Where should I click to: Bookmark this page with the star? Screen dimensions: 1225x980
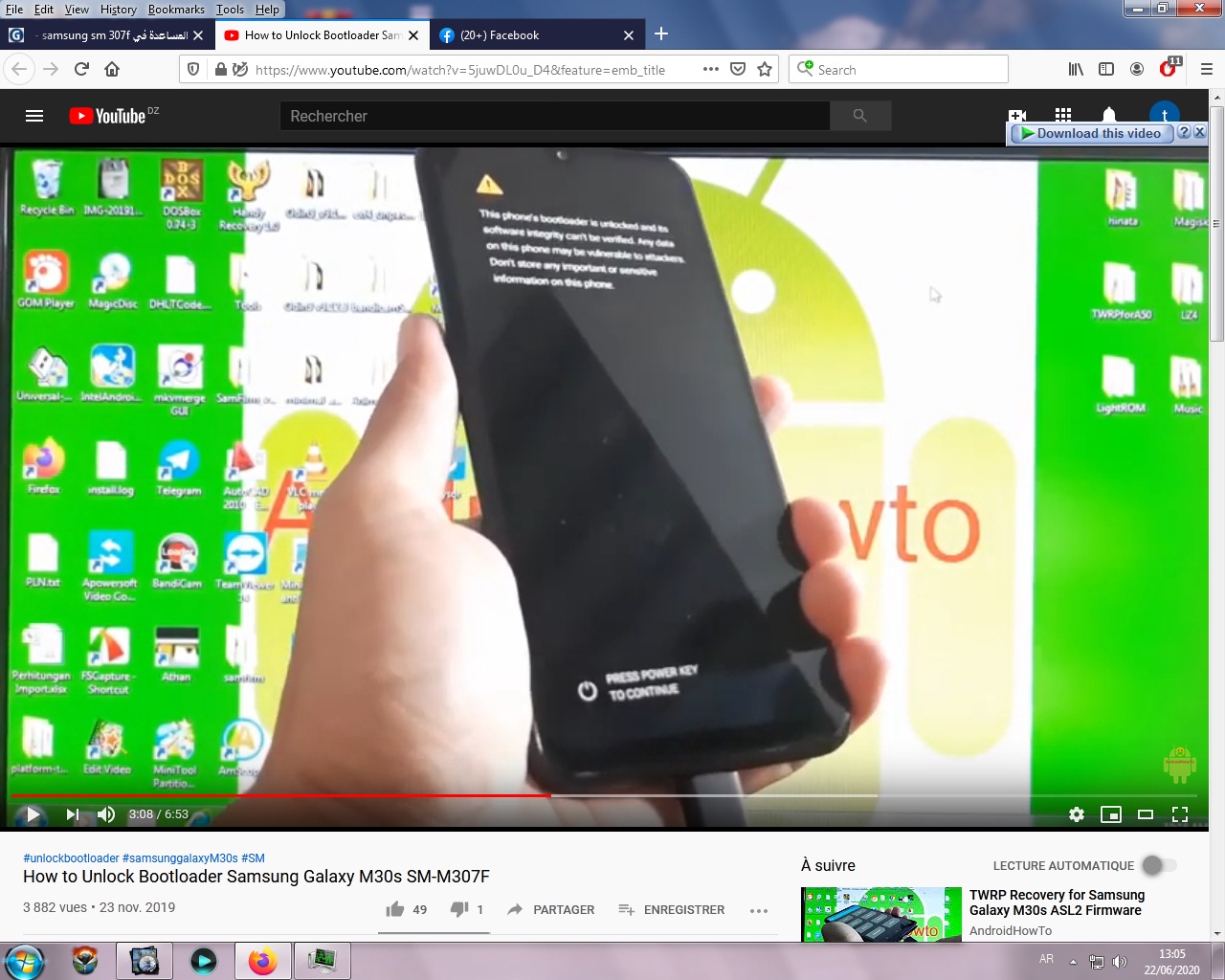pos(765,69)
